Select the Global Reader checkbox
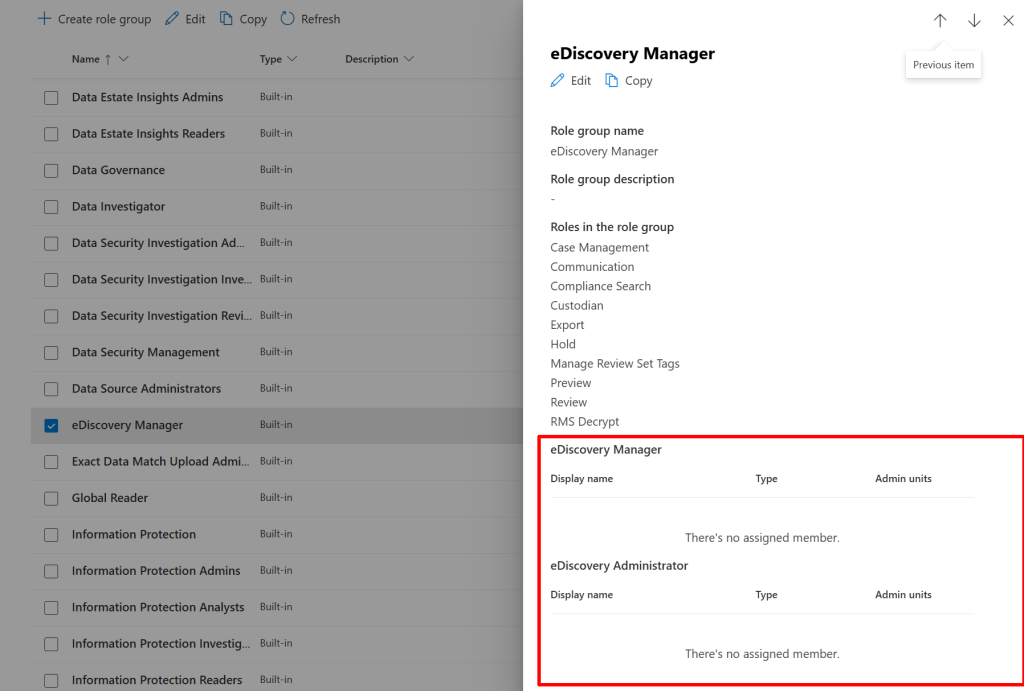Screen dimensions: 1024x691 pyautogui.click(x=51, y=498)
